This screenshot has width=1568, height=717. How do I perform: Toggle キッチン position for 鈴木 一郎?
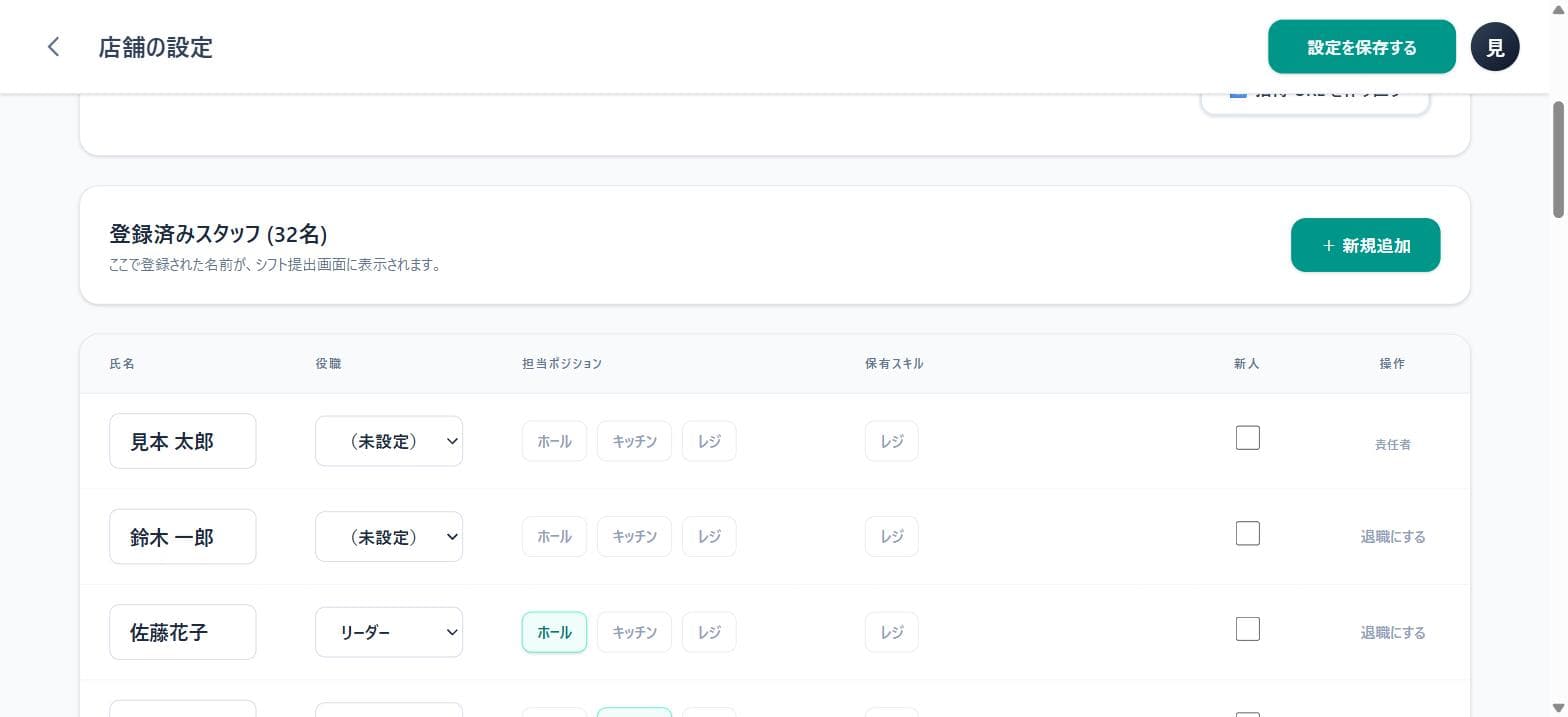(x=634, y=537)
